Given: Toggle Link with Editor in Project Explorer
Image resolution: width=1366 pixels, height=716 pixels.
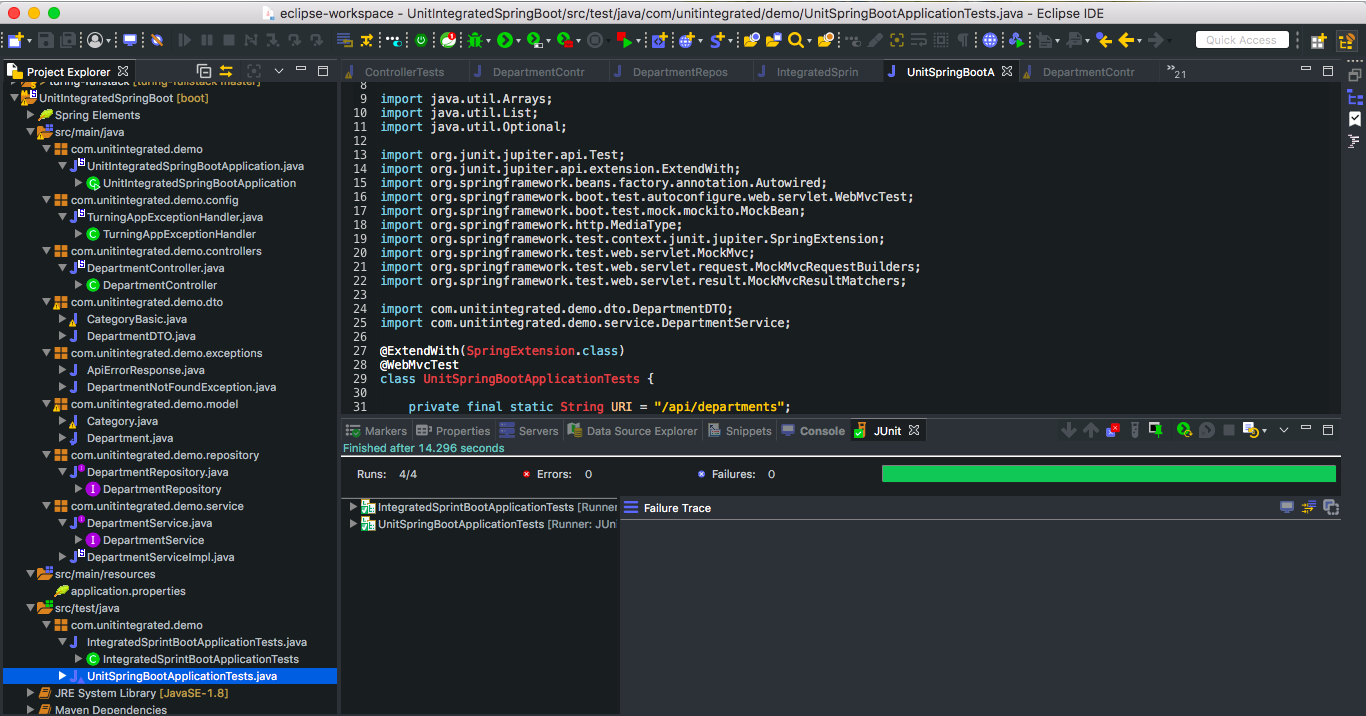Looking at the screenshot, I should tap(227, 71).
